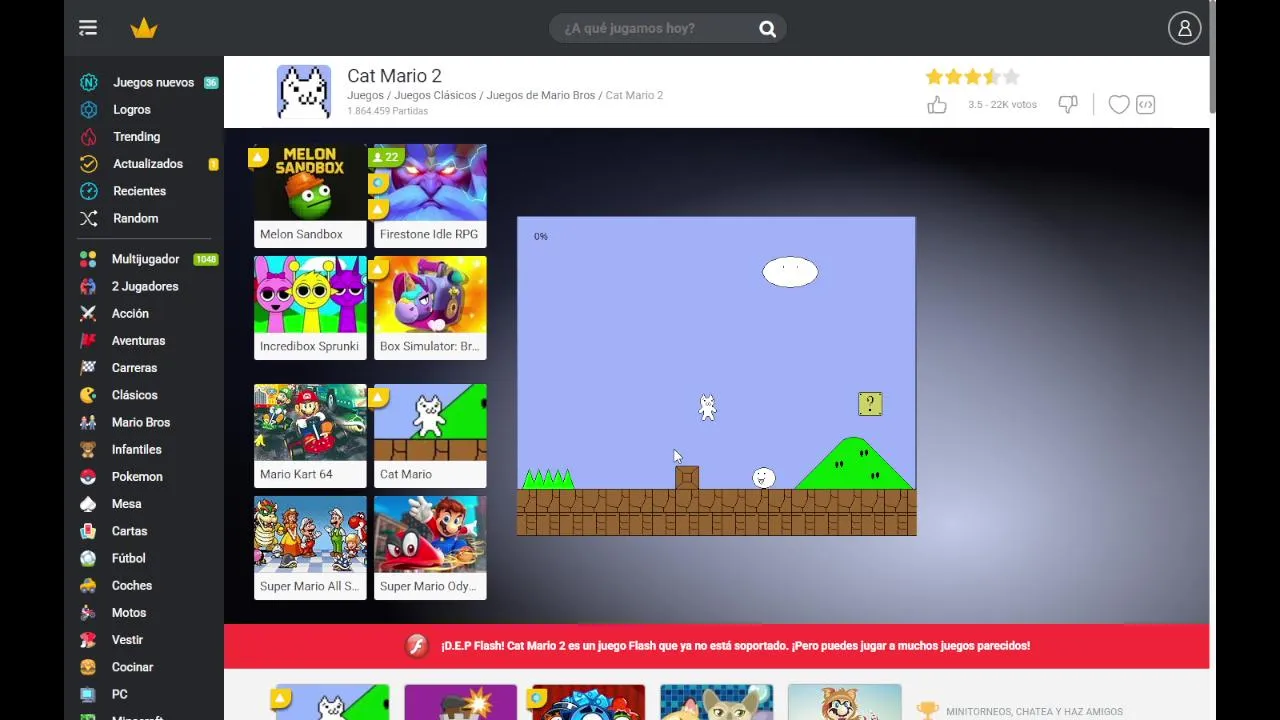Image resolution: width=1280 pixels, height=720 pixels.
Task: Click the Carreras checkered flag icon
Action: tap(89, 368)
